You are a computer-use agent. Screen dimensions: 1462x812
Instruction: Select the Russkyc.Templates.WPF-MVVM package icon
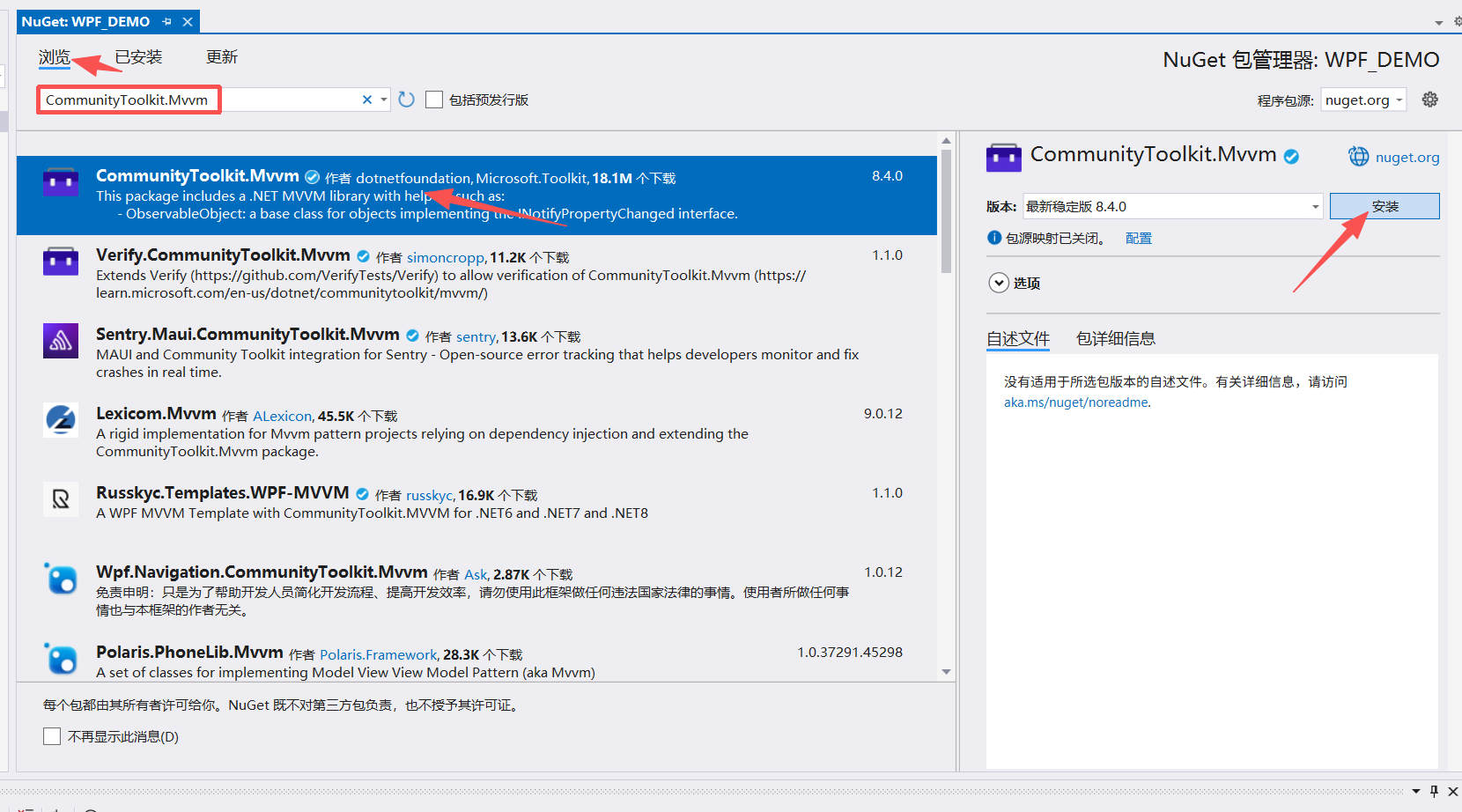pyautogui.click(x=61, y=499)
